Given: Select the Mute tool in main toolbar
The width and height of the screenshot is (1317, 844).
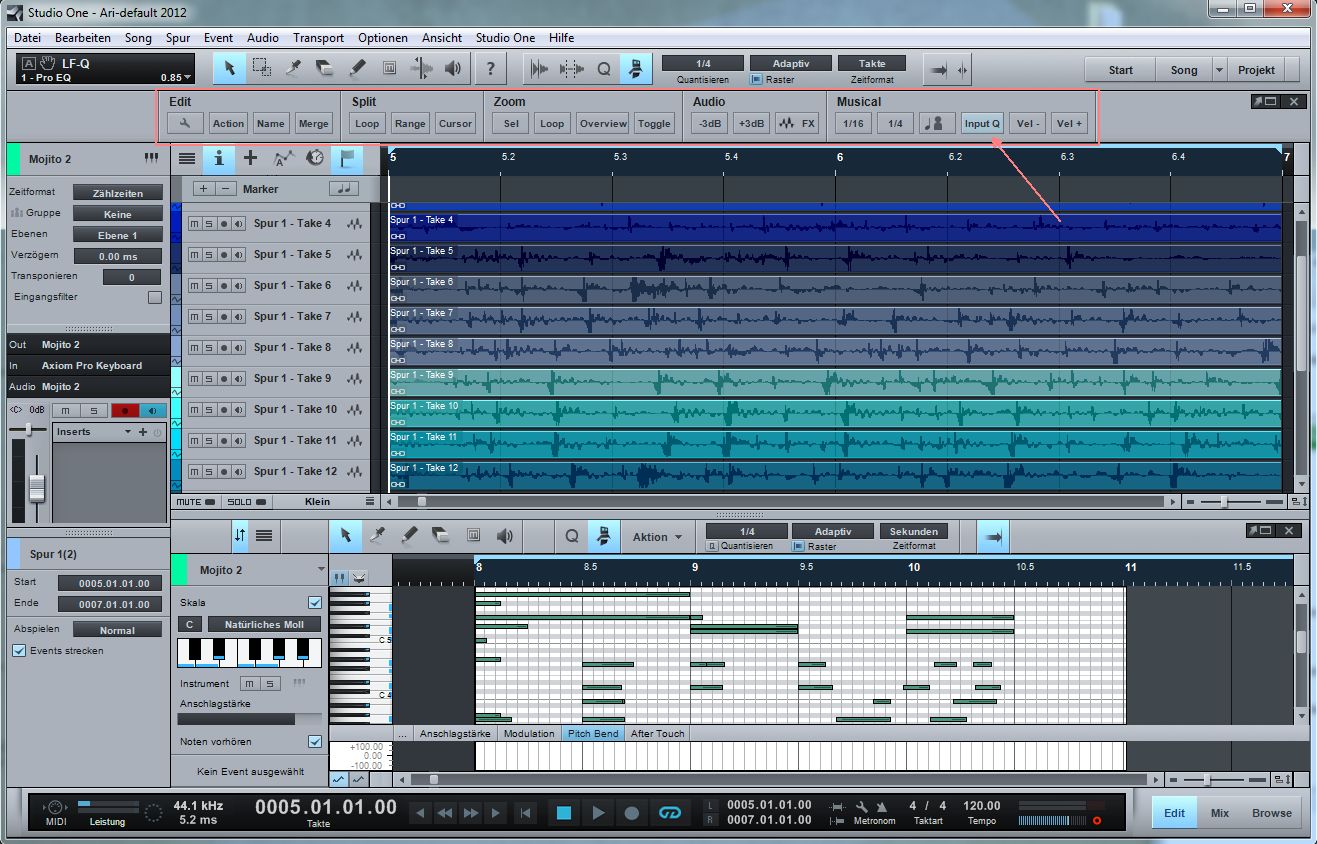Looking at the screenshot, I should [389, 68].
